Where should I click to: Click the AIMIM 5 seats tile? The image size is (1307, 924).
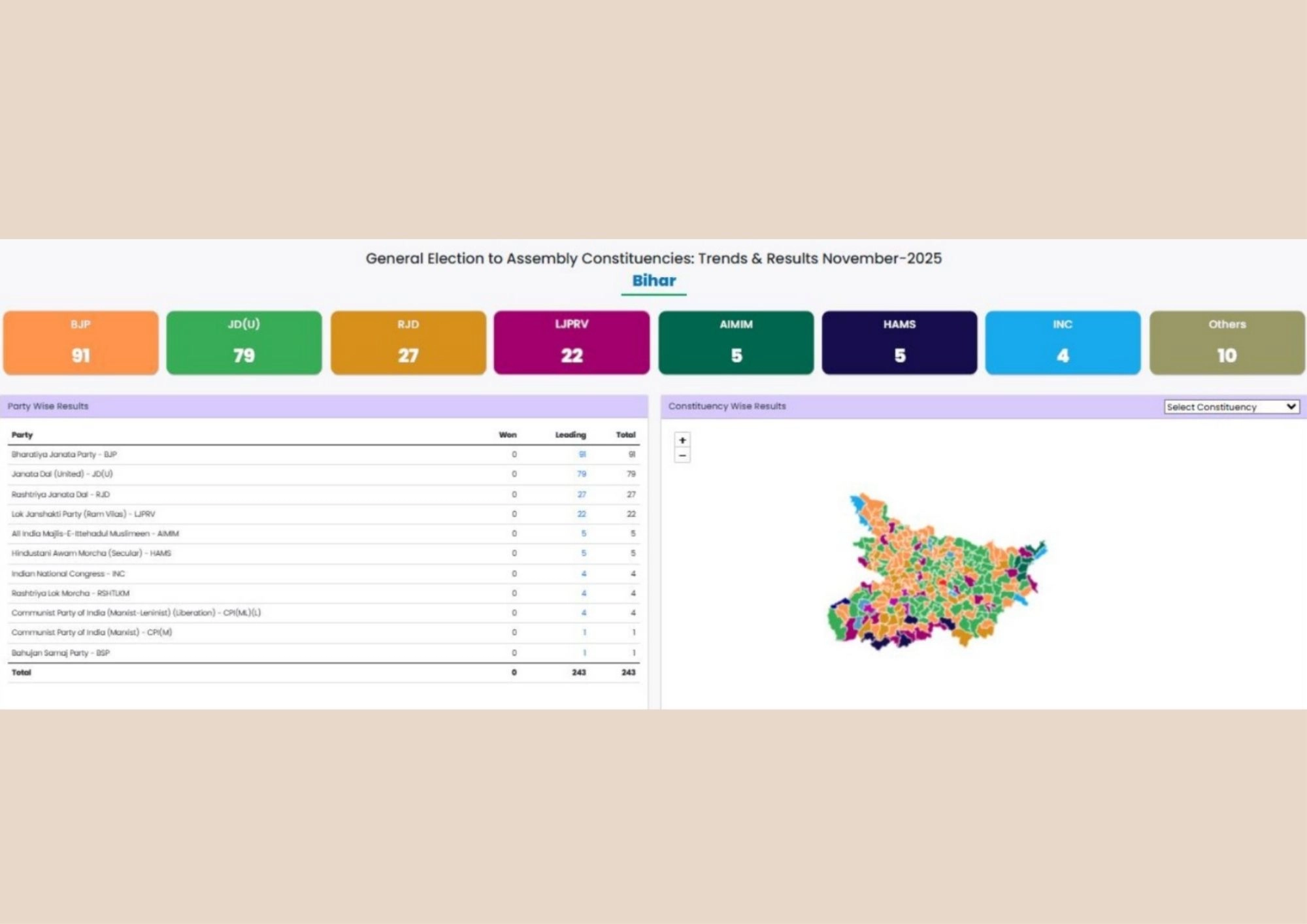[x=736, y=342]
